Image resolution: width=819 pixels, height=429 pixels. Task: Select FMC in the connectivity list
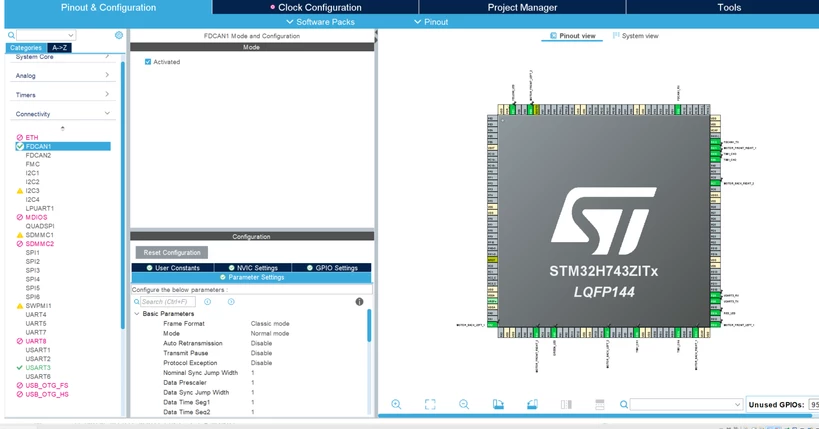[x=32, y=164]
